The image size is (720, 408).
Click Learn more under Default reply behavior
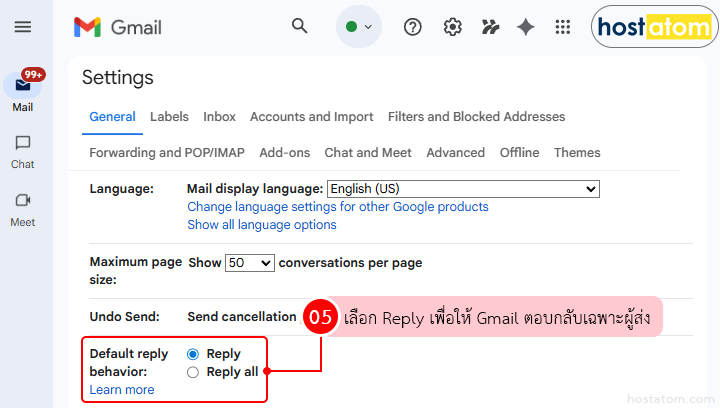pyautogui.click(x=122, y=390)
